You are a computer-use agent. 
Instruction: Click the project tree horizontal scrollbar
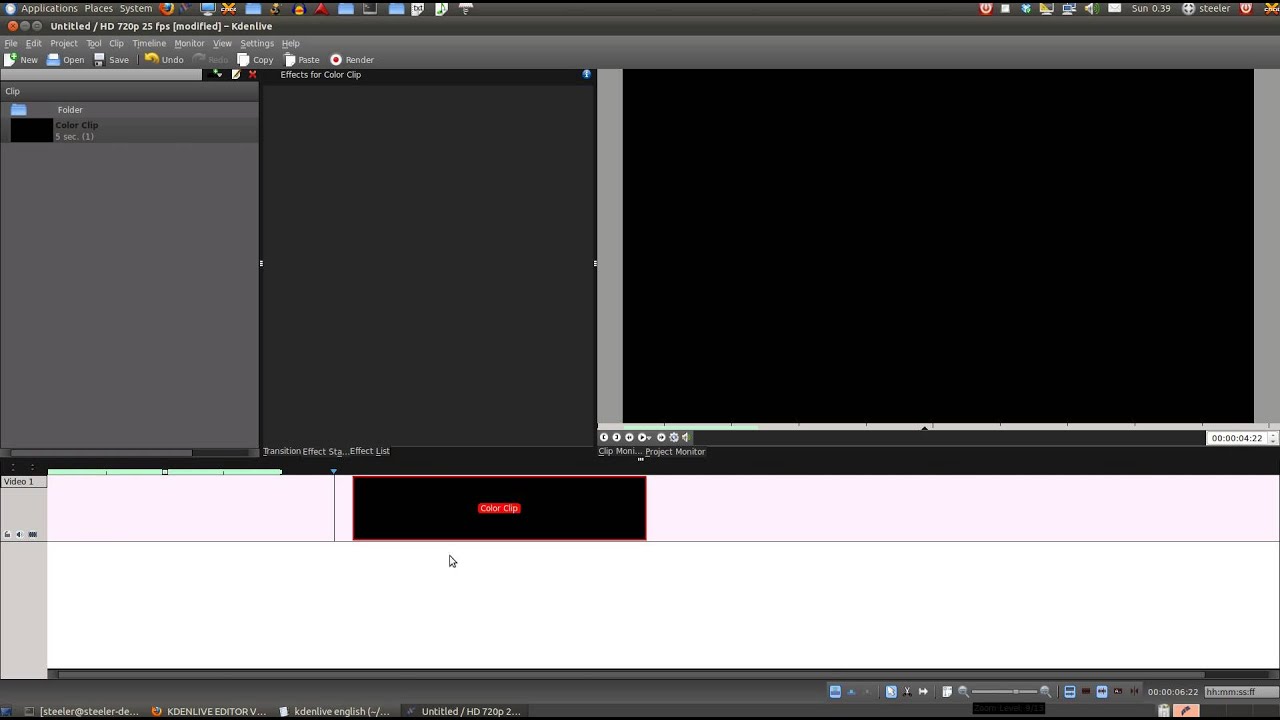(102, 452)
